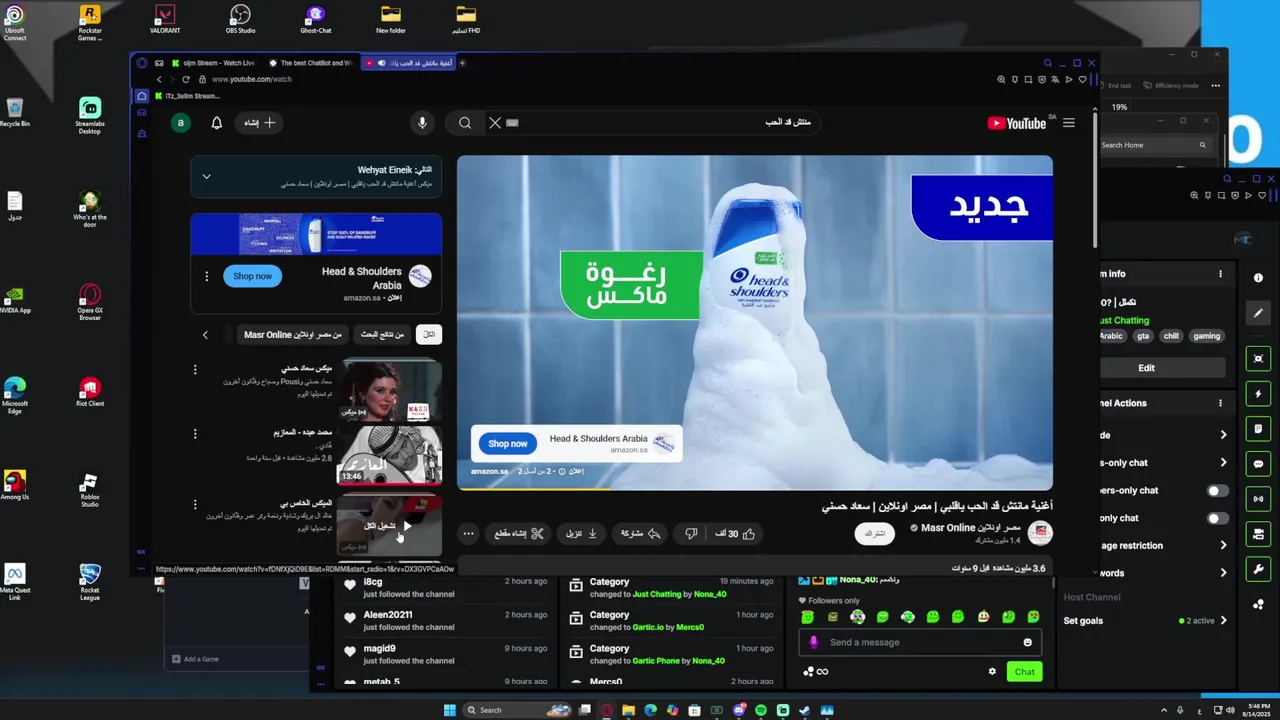Click the chill tag chip
This screenshot has width=1280, height=720.
point(1171,336)
